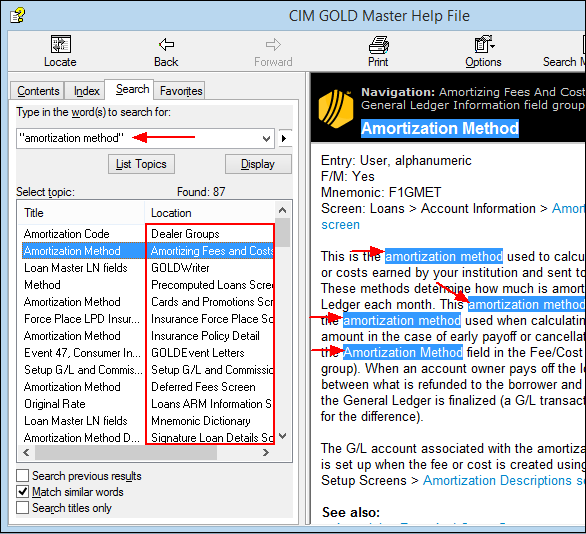This screenshot has height=534, width=586.
Task: Click the help file title bar icon
Action: click(18, 16)
